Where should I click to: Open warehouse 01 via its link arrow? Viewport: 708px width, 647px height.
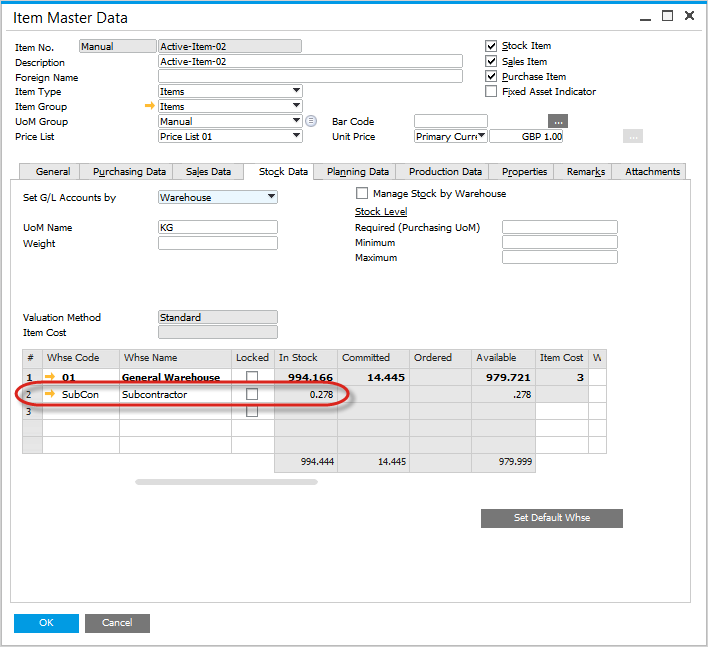(51, 378)
